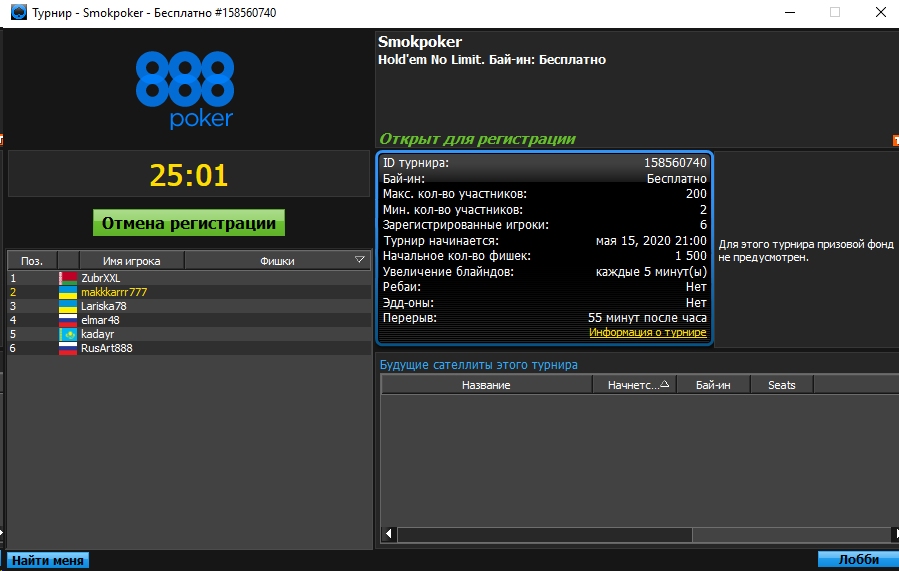Click the sort arrow in Фишки header
Image resolution: width=899 pixels, height=571 pixels.
pyautogui.click(x=359, y=260)
